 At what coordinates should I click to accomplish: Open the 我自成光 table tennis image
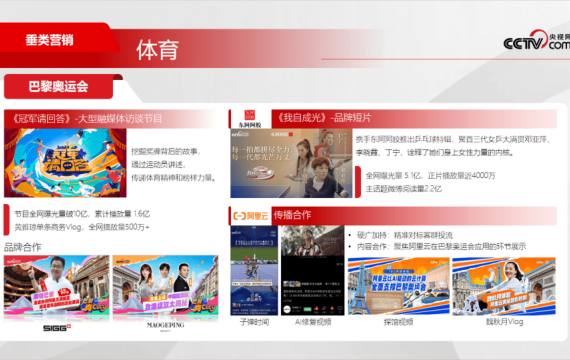coord(291,163)
